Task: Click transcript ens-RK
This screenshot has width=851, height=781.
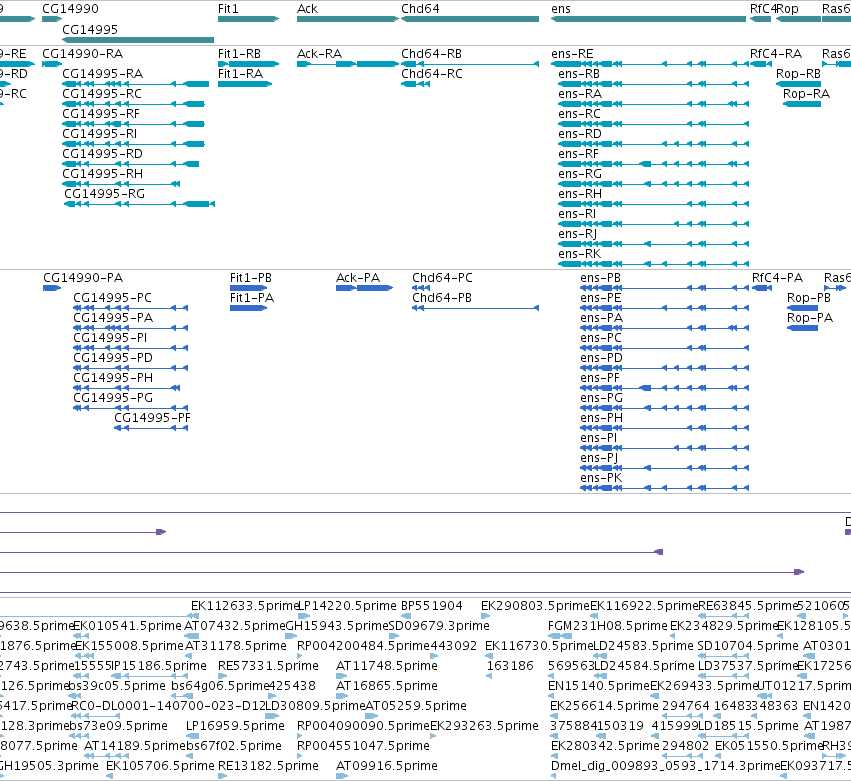Action: pyautogui.click(x=653, y=264)
